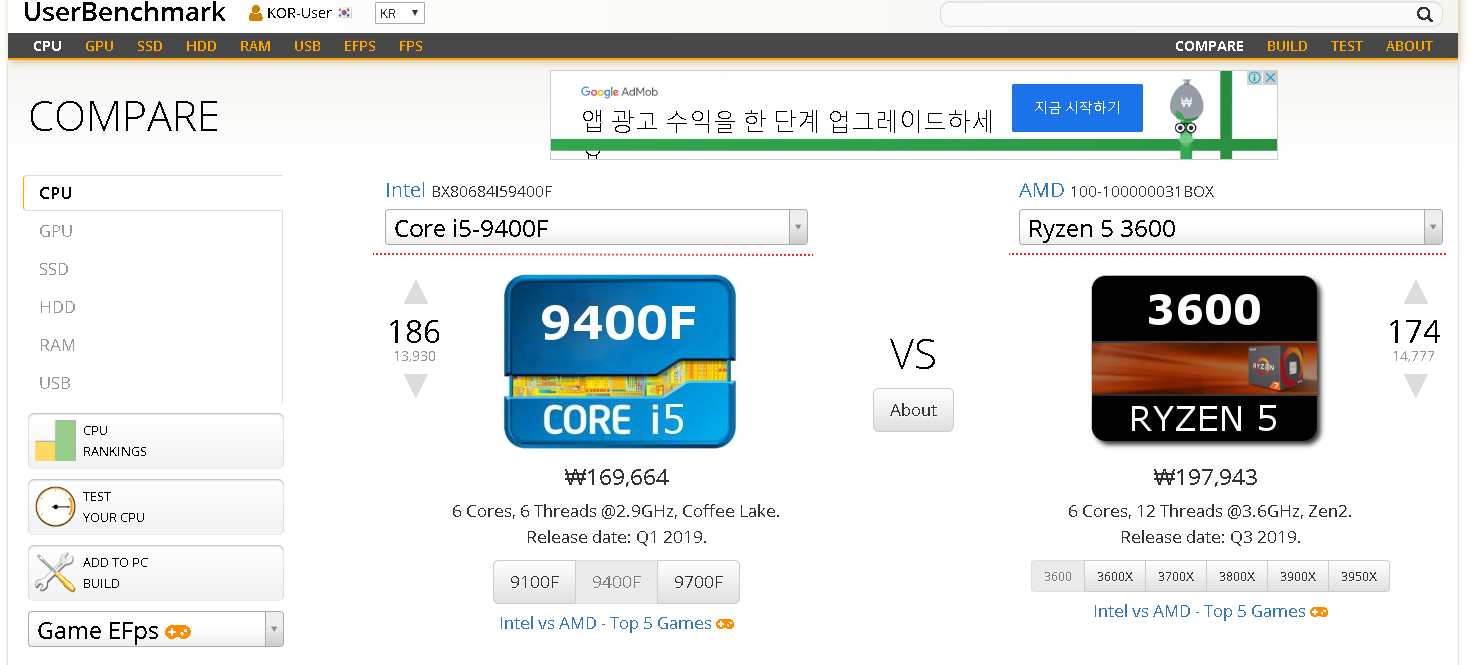The width and height of the screenshot is (1472, 665).
Task: Select the 3950X model button
Action: point(1359,576)
